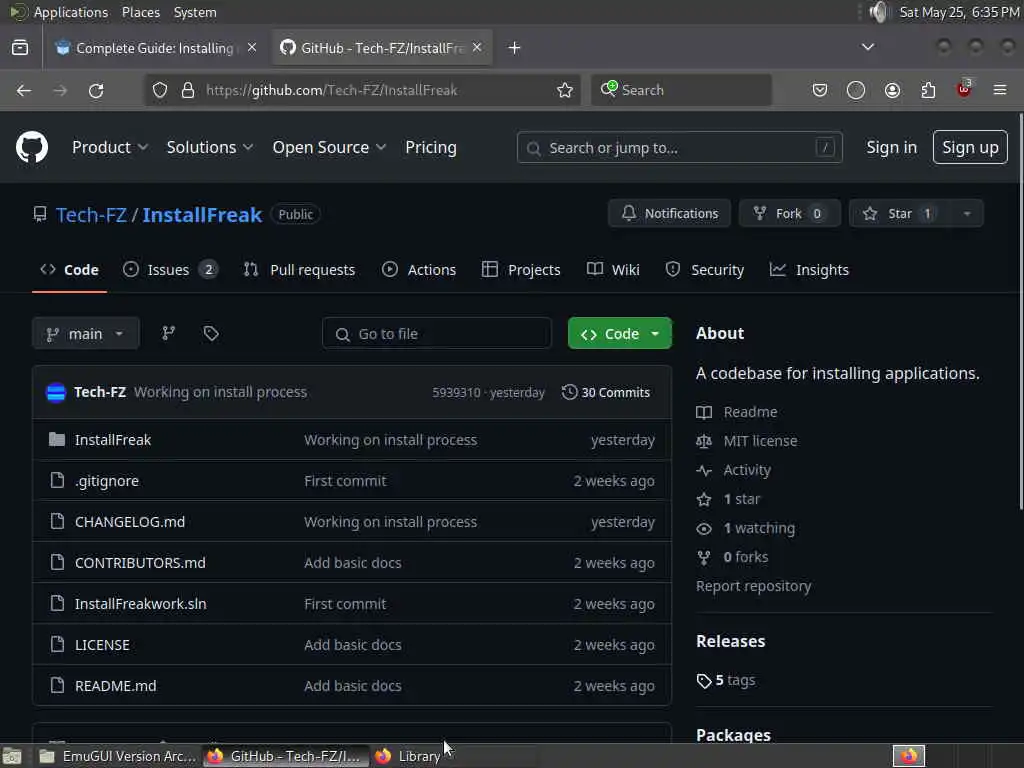Close the Complete Guide Installing tab
This screenshot has width=1024, height=768.
(x=252, y=48)
